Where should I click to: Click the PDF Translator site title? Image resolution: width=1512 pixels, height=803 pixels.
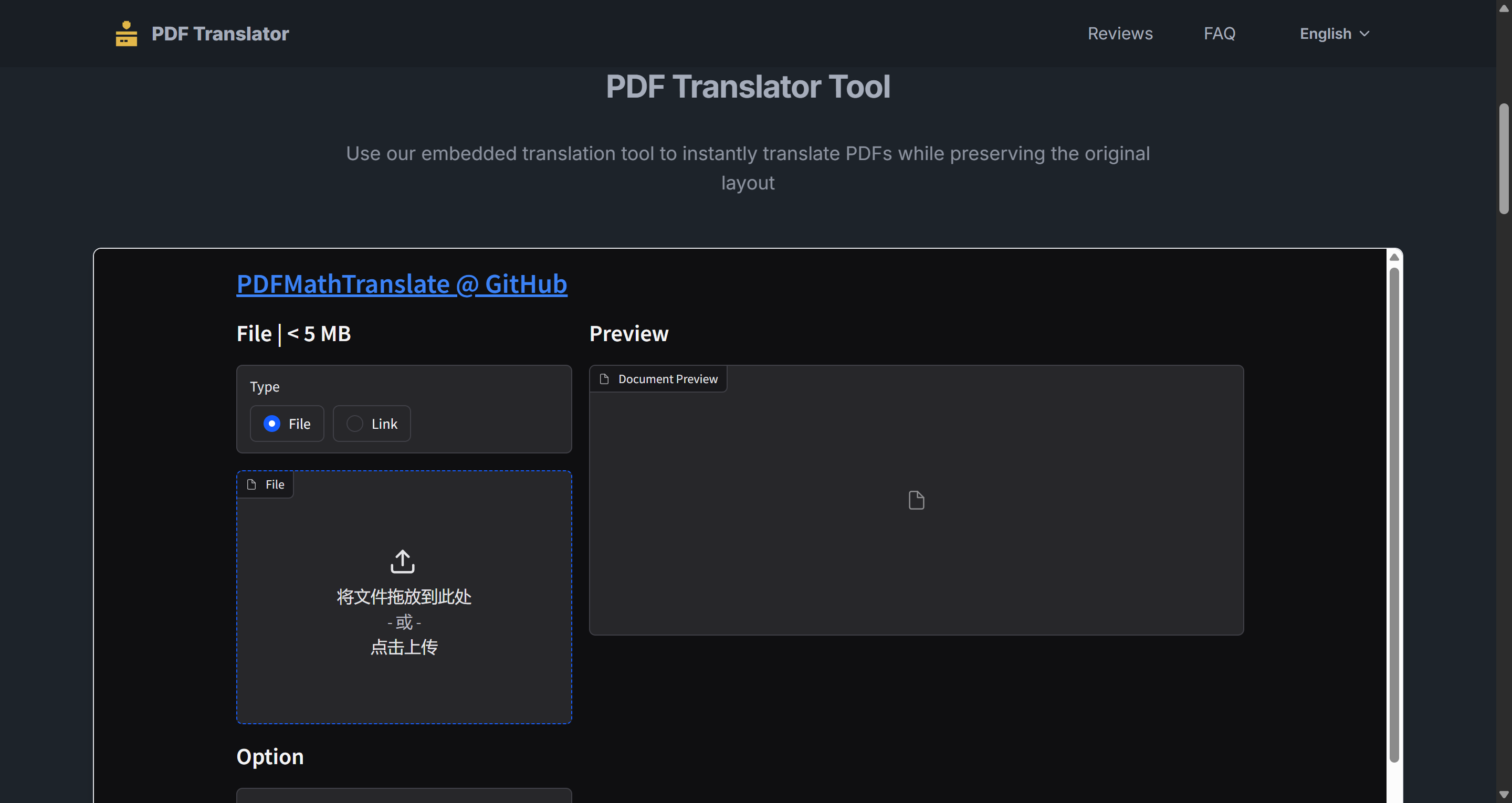(x=220, y=34)
